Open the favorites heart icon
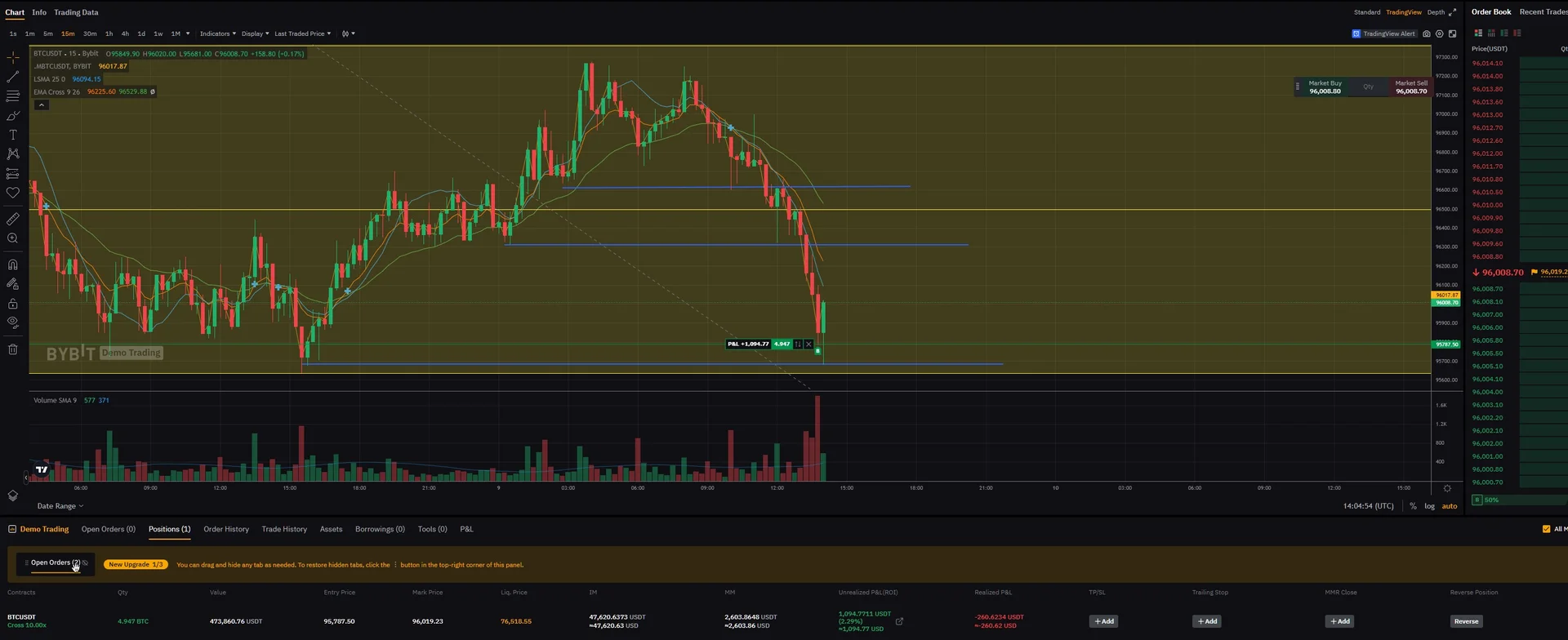 tap(12, 193)
